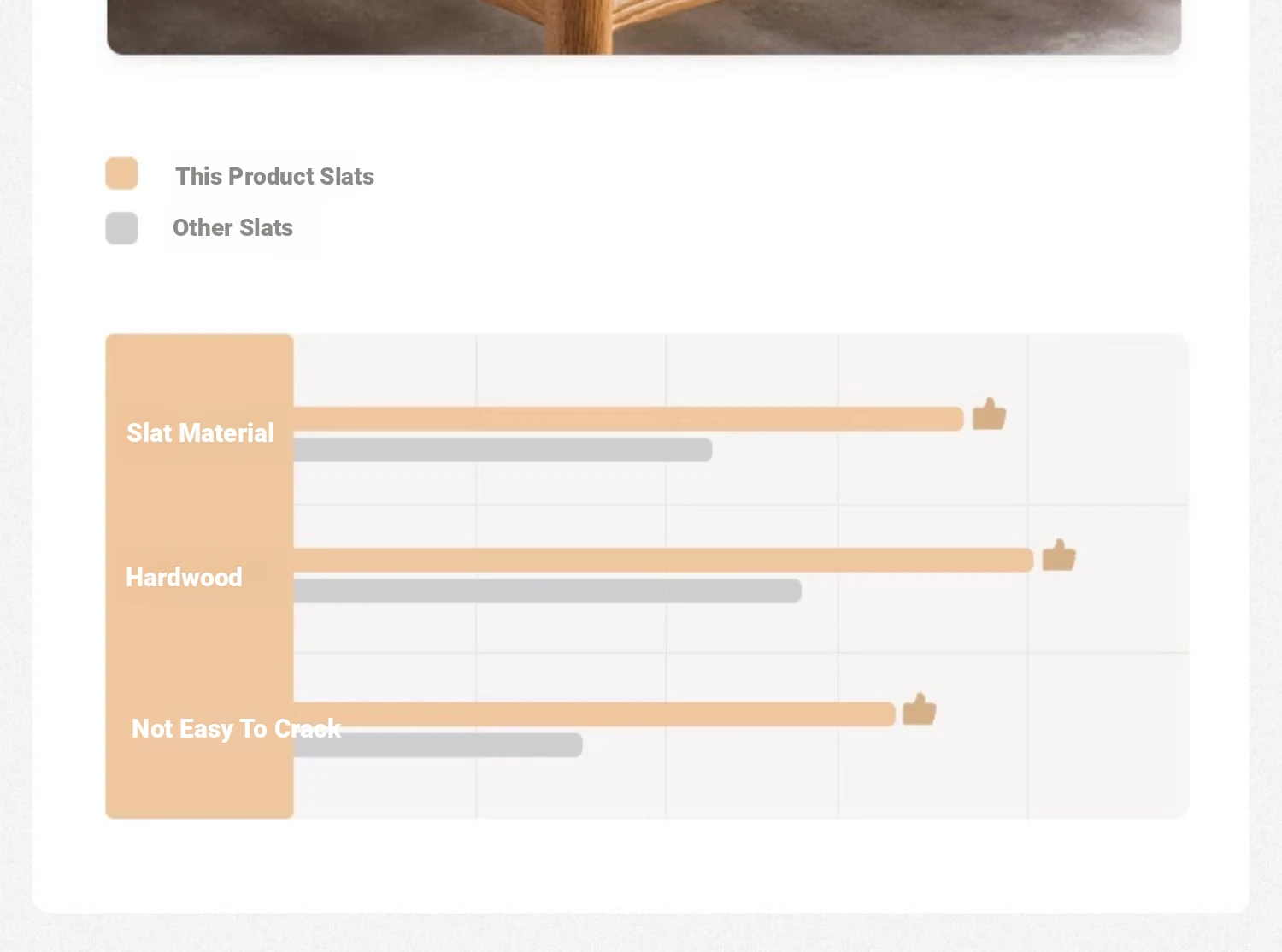Click the "Other Slats" legend label
This screenshot has height=952, width=1282.
[x=232, y=228]
